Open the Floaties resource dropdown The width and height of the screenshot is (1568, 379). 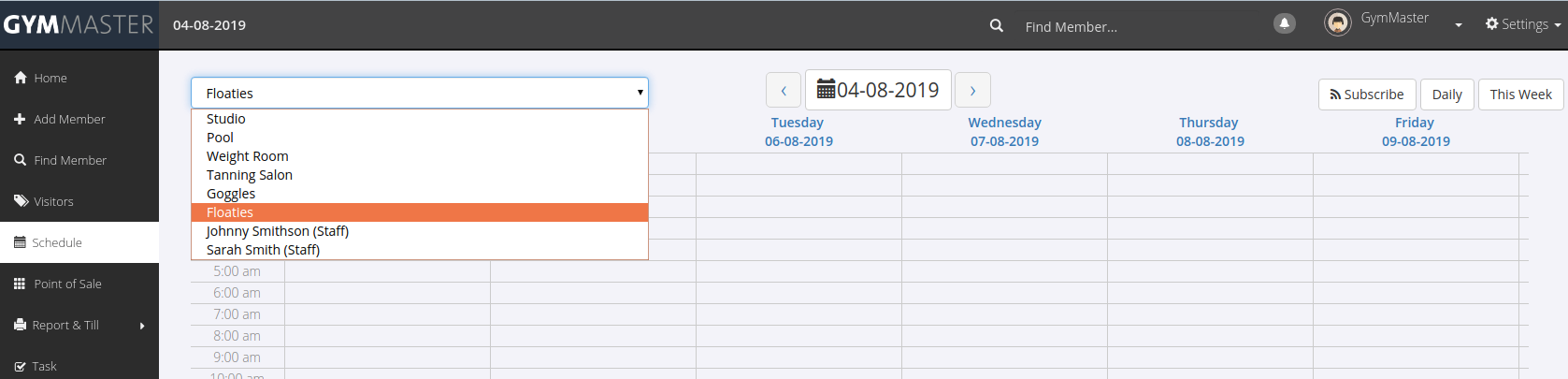[x=419, y=93]
